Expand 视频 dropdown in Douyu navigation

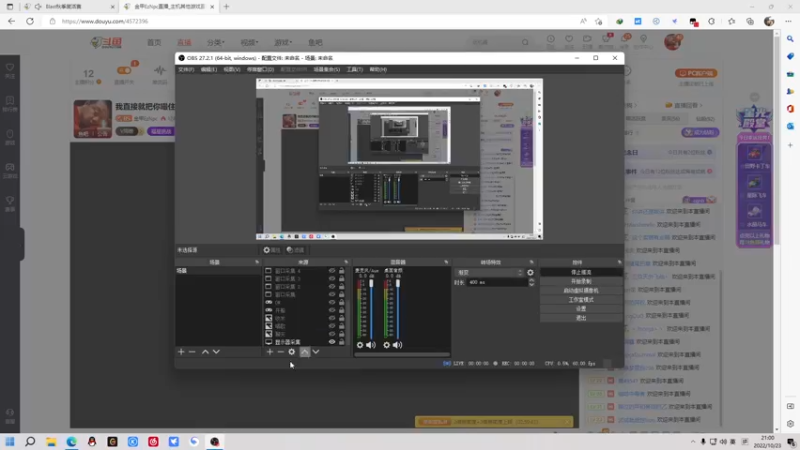click(x=249, y=42)
